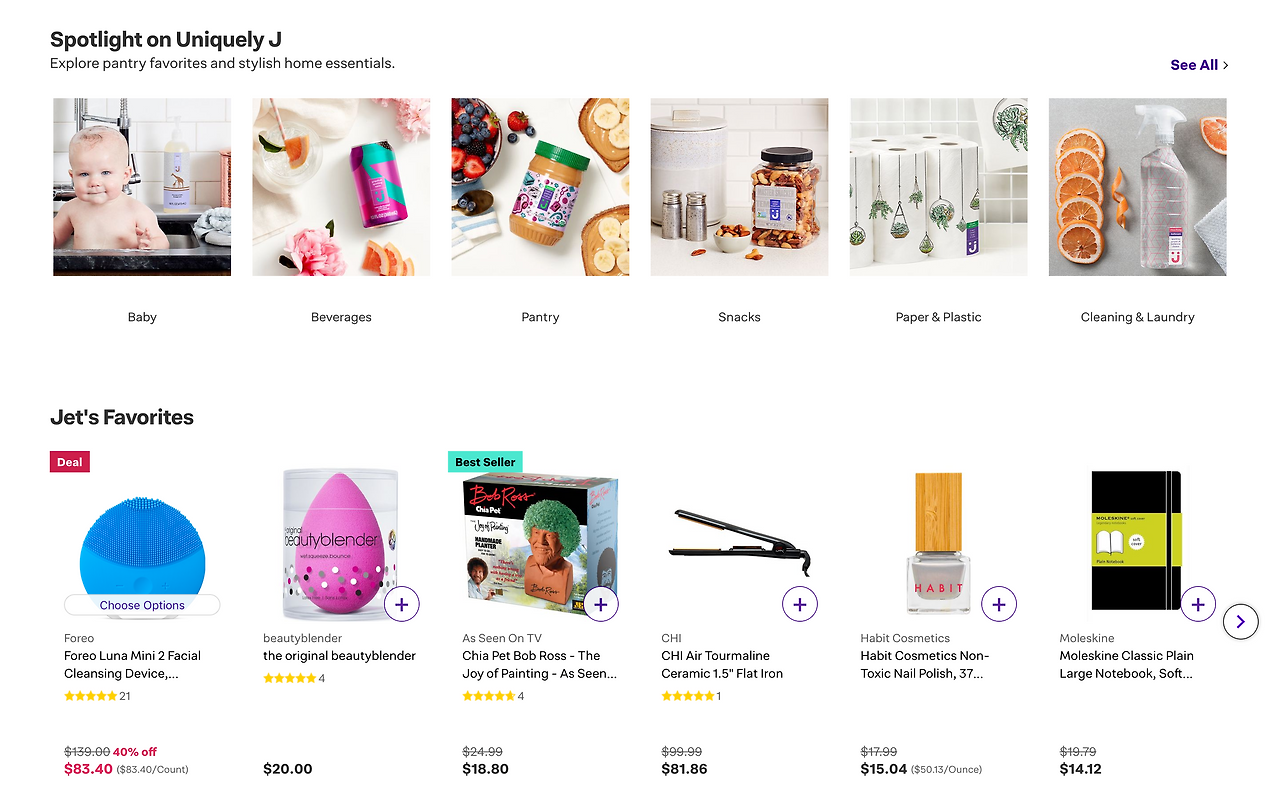Add Habit Cosmetics Nail Polish to cart
Viewport: 1280px width, 803px height.
point(998,604)
